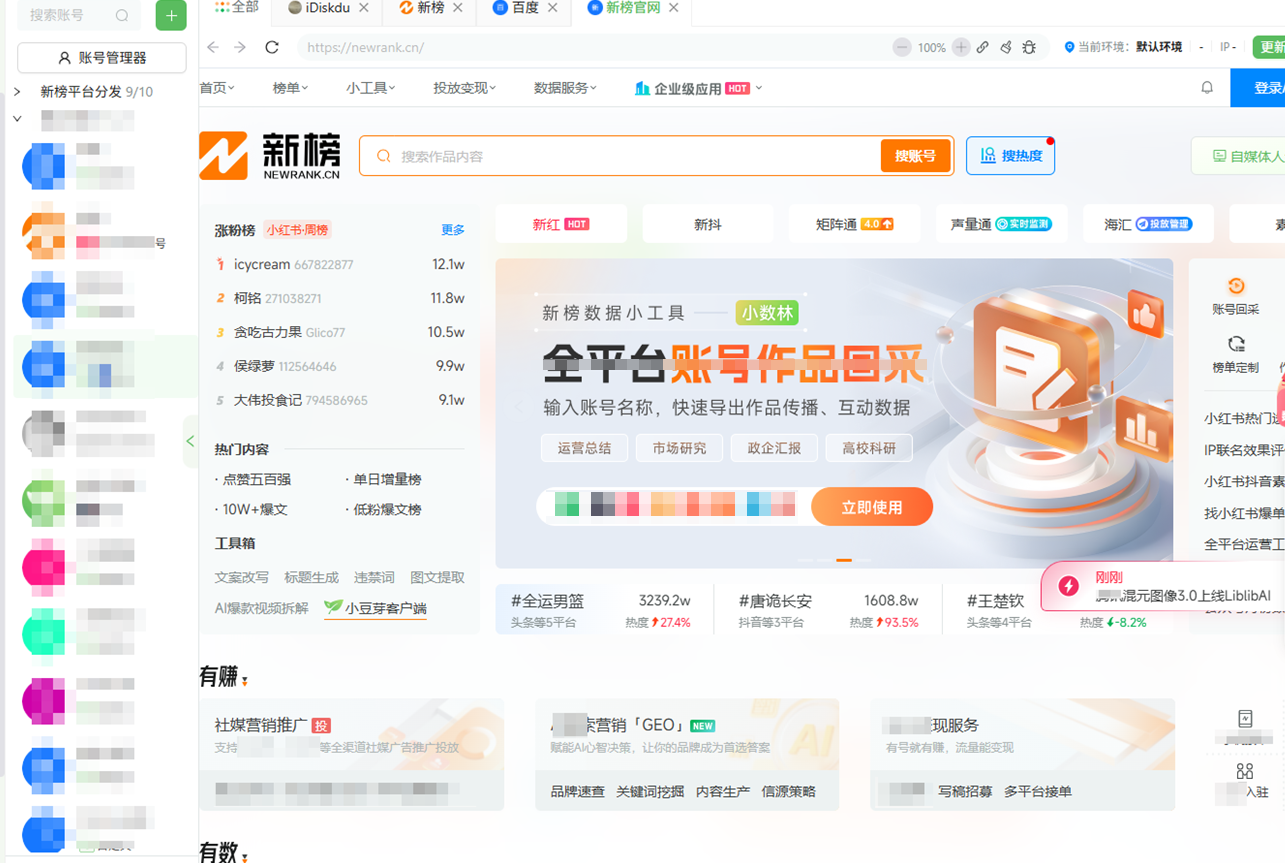Collapse the account sidebar with green arrow
This screenshot has width=1285, height=863.
(x=190, y=441)
